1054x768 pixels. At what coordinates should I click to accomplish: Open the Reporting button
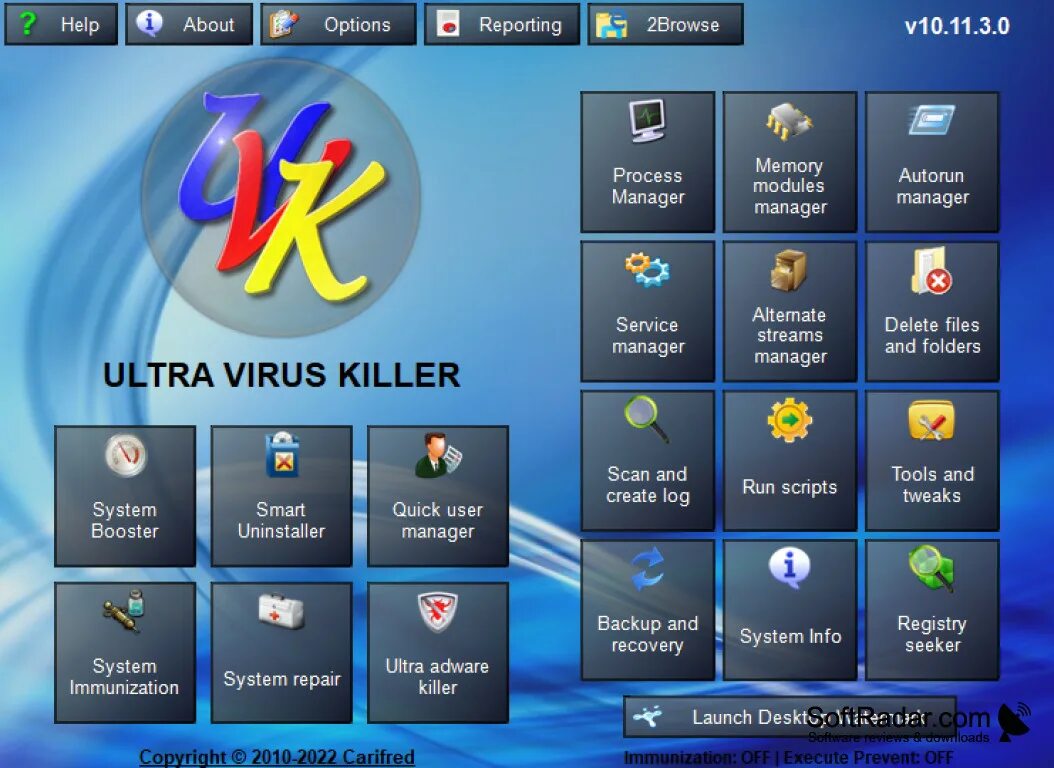click(x=501, y=24)
